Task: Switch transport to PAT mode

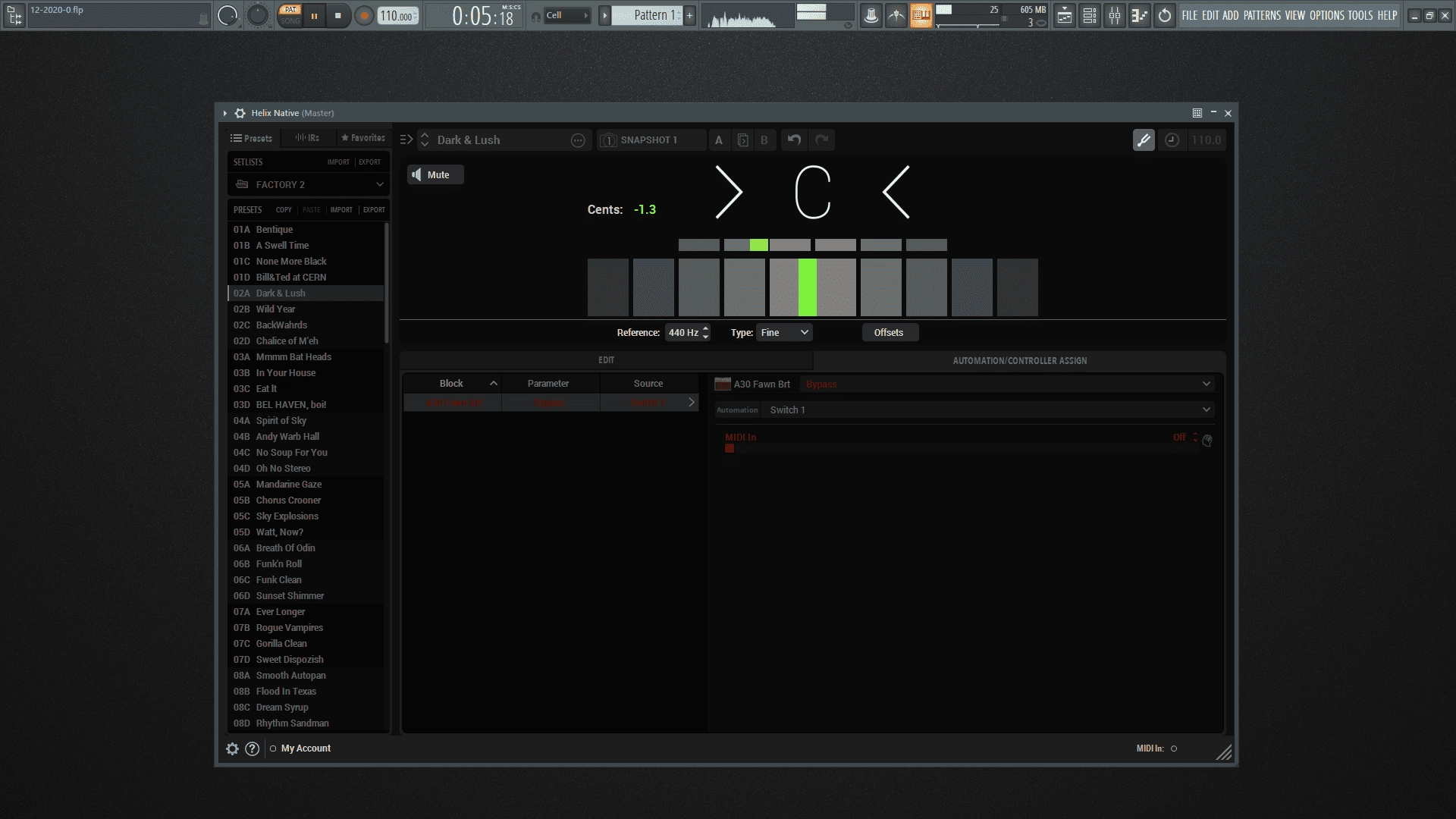Action: pos(290,10)
